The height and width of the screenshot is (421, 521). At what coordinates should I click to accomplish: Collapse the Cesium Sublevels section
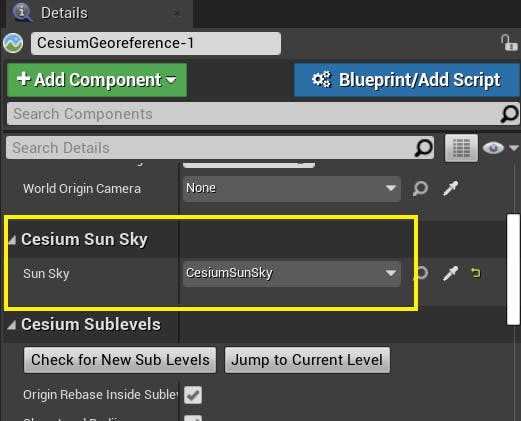click(x=12, y=325)
